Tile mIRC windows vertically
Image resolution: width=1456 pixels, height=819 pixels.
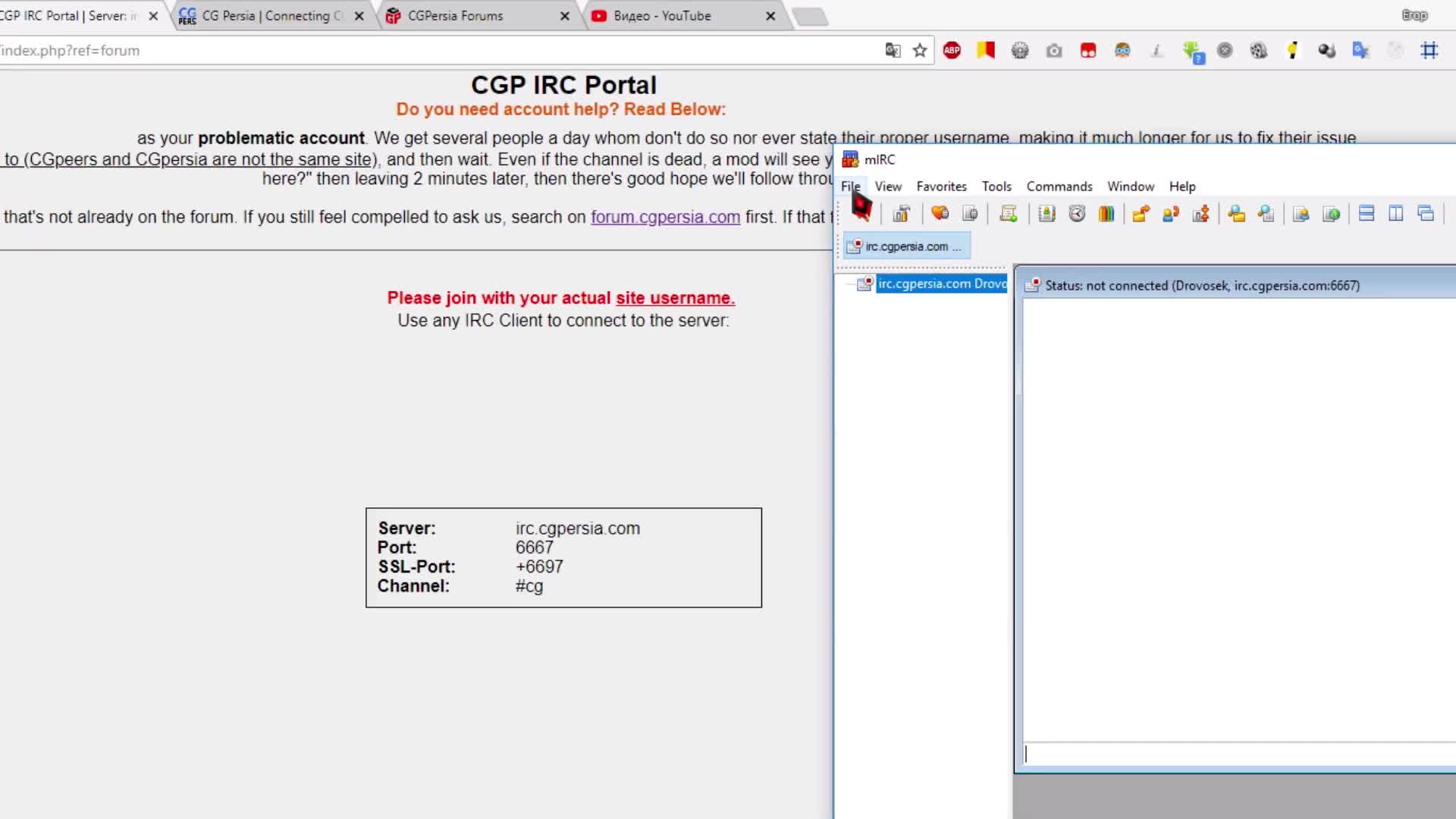(1396, 214)
